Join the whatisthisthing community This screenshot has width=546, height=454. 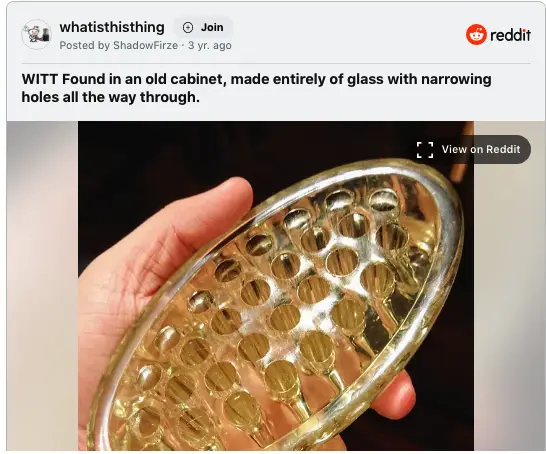pyautogui.click(x=203, y=28)
